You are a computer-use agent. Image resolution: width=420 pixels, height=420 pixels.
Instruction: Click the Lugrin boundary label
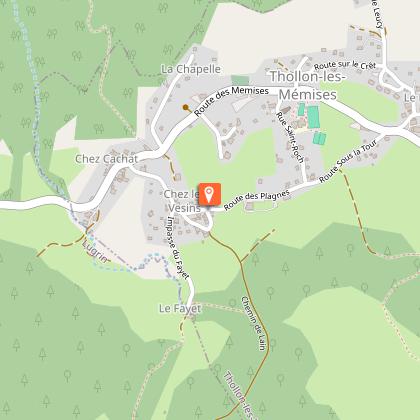[95, 251]
